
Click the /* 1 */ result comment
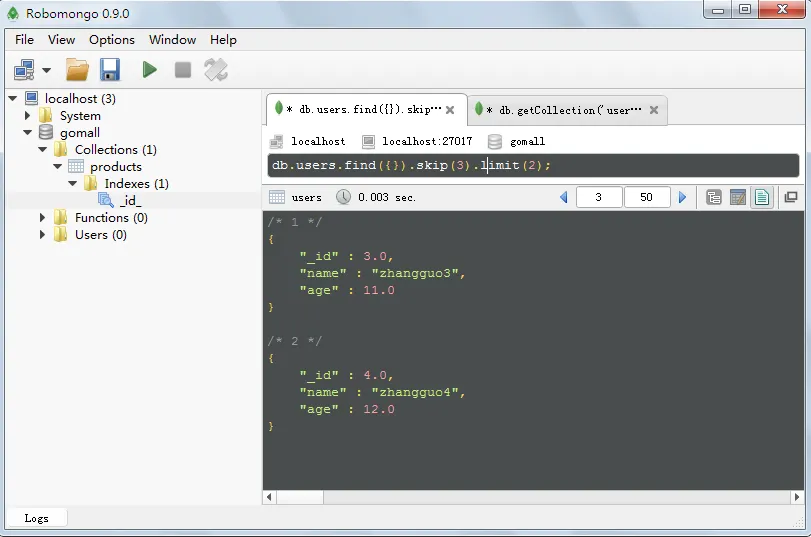pyautogui.click(x=295, y=222)
